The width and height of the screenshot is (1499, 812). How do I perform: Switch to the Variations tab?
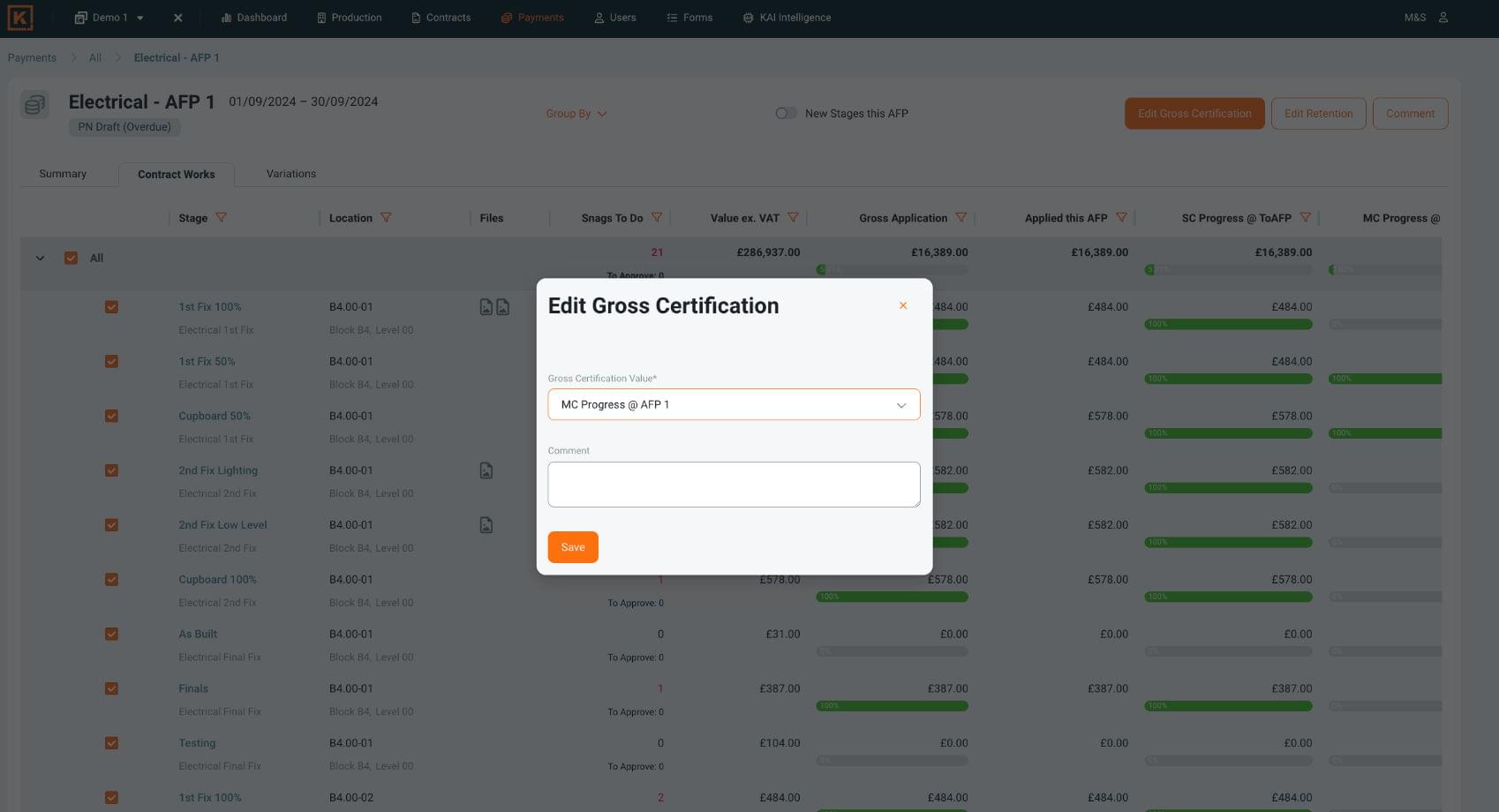pyautogui.click(x=290, y=174)
